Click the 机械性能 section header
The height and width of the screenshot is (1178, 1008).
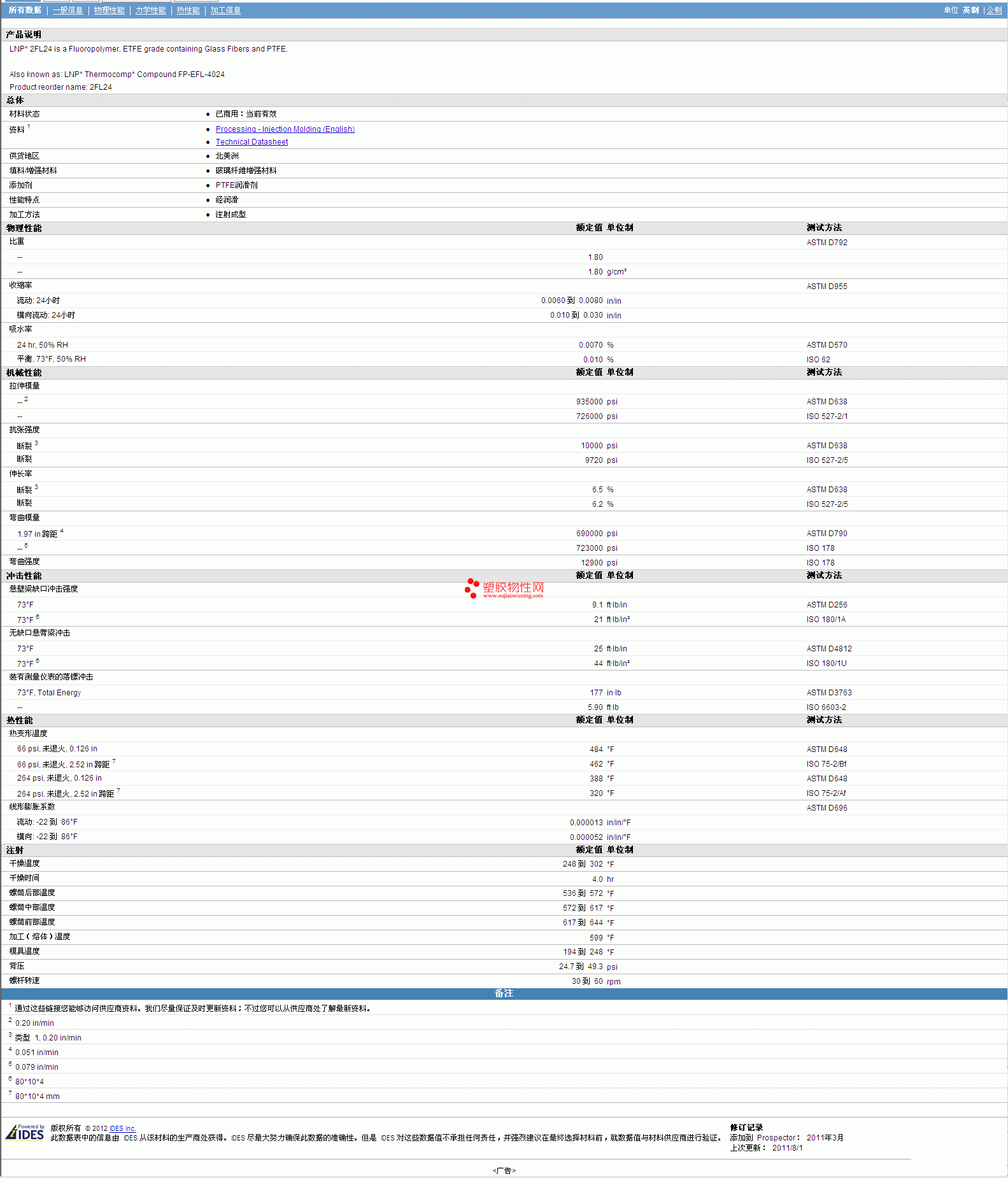(x=24, y=373)
